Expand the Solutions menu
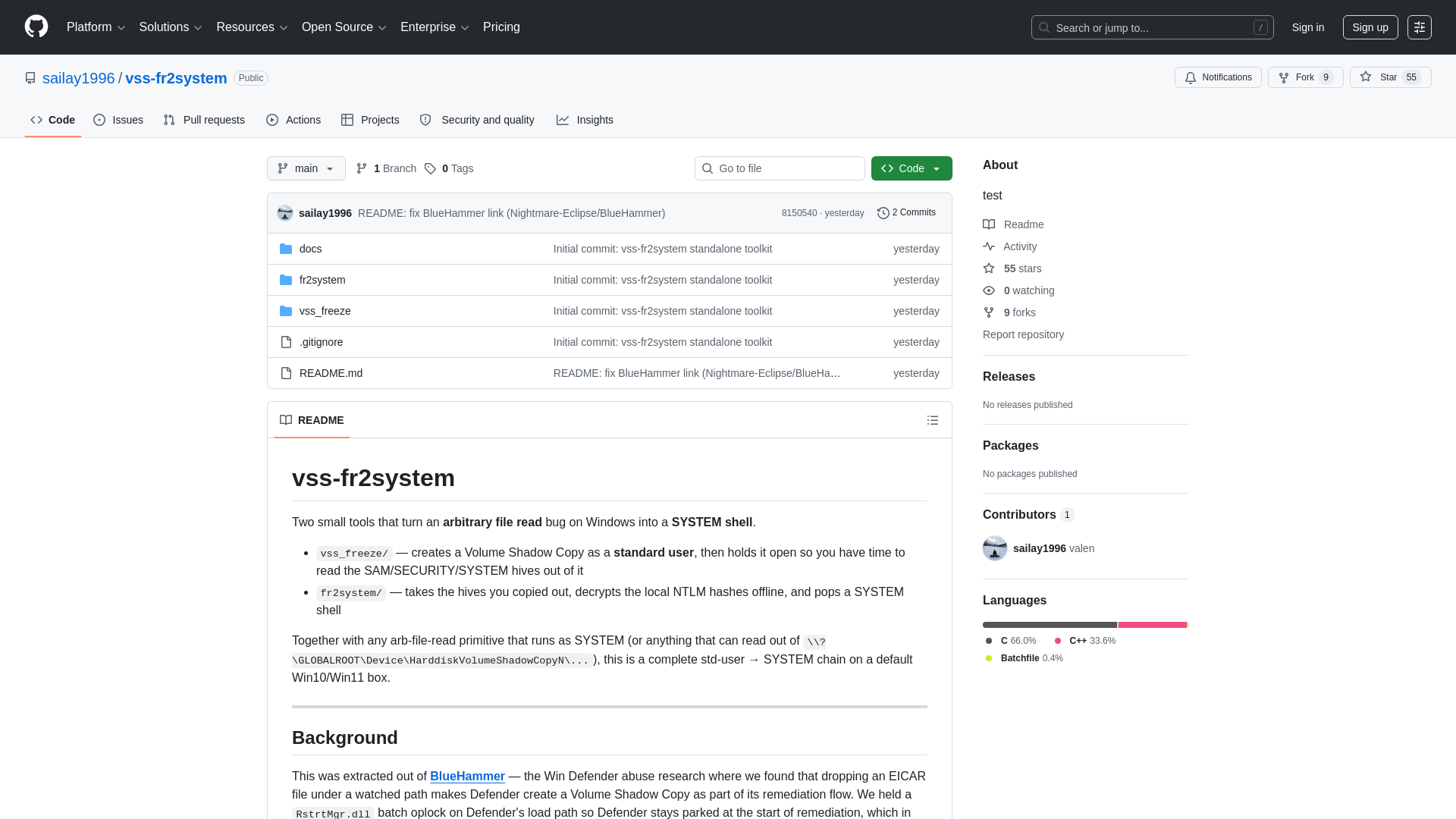This screenshot has width=1456, height=819. click(x=171, y=27)
